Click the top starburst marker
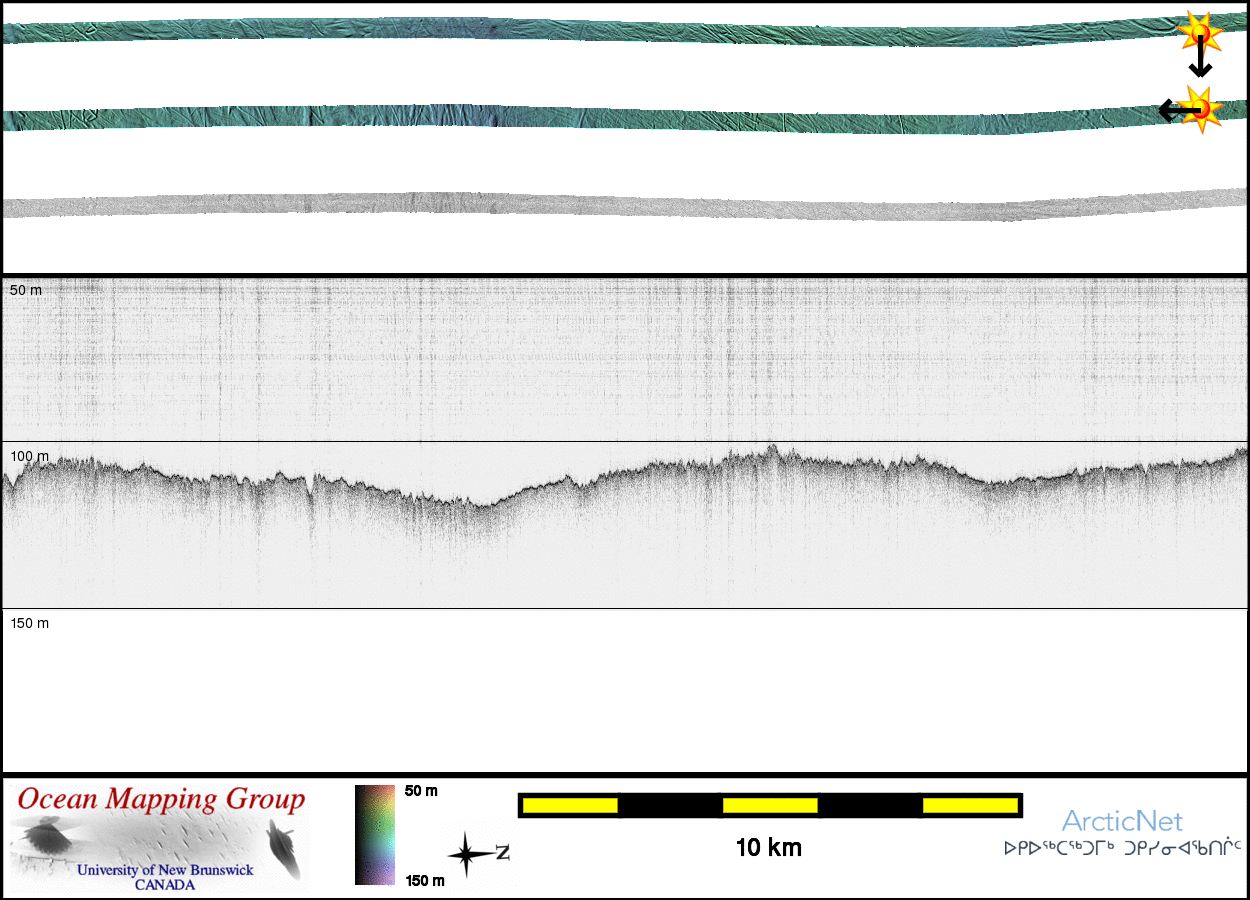 [1197, 32]
